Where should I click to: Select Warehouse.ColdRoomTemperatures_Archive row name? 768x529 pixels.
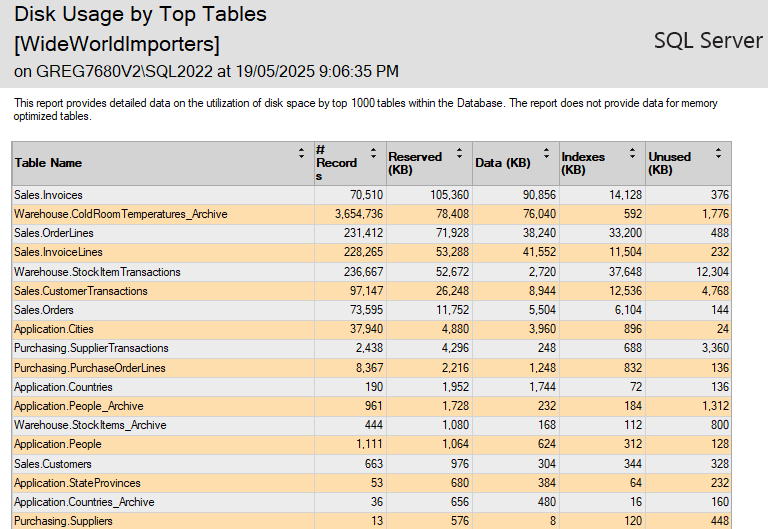click(120, 214)
